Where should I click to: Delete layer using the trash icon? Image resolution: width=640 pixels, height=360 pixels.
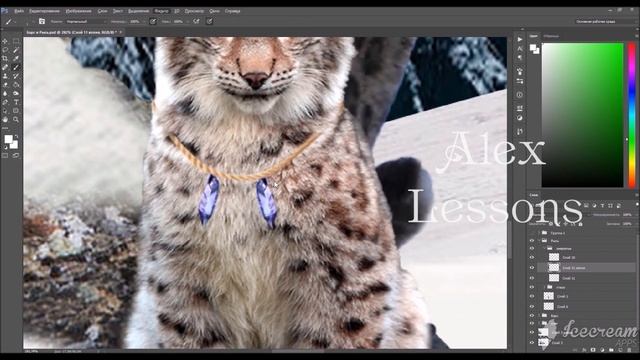pos(629,350)
